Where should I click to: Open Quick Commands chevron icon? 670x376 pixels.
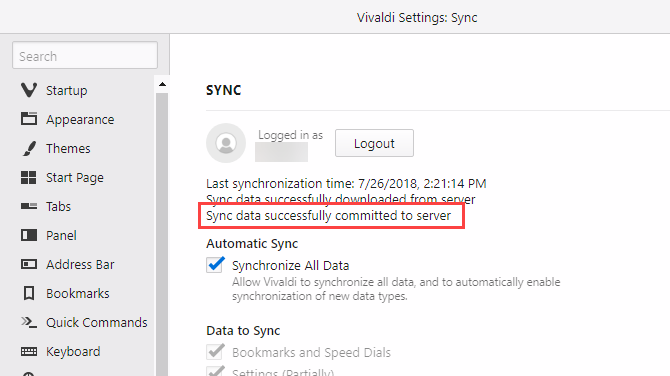[x=29, y=322]
